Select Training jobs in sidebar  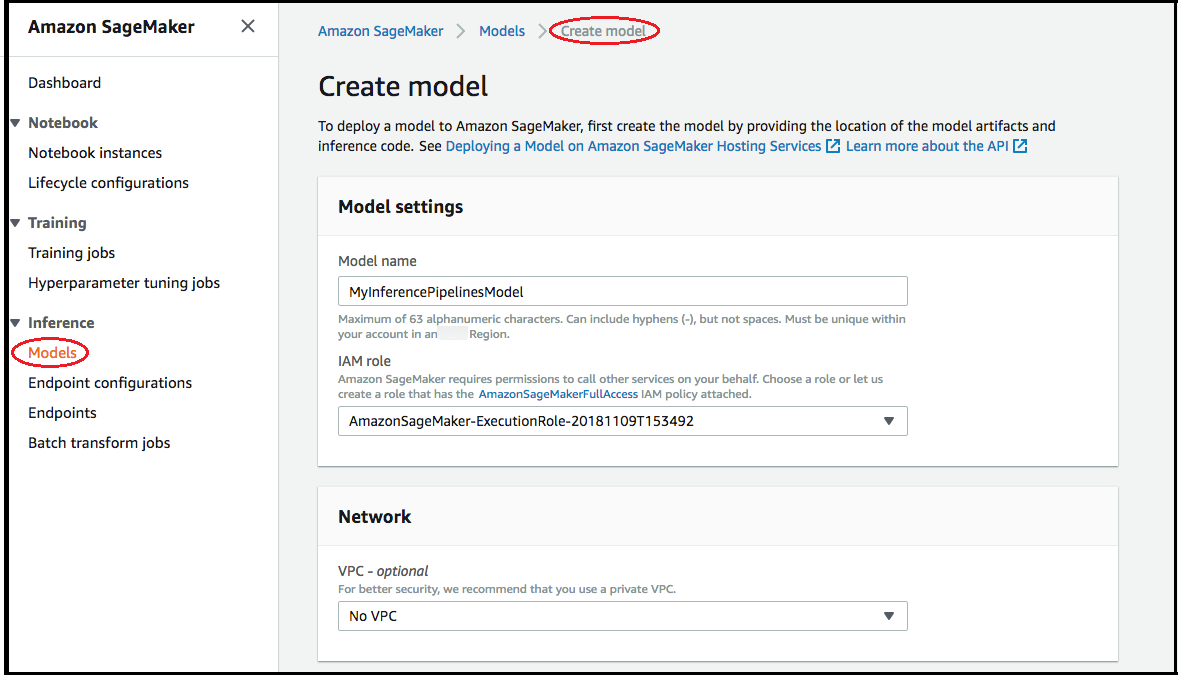pyautogui.click(x=71, y=253)
